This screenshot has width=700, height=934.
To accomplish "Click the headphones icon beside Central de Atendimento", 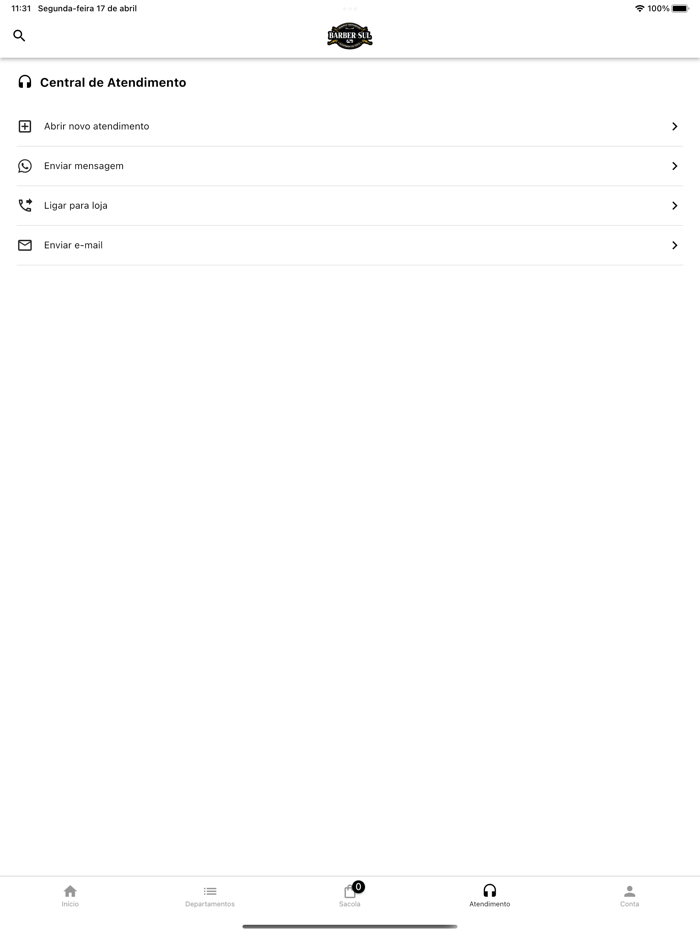I will (x=25, y=82).
